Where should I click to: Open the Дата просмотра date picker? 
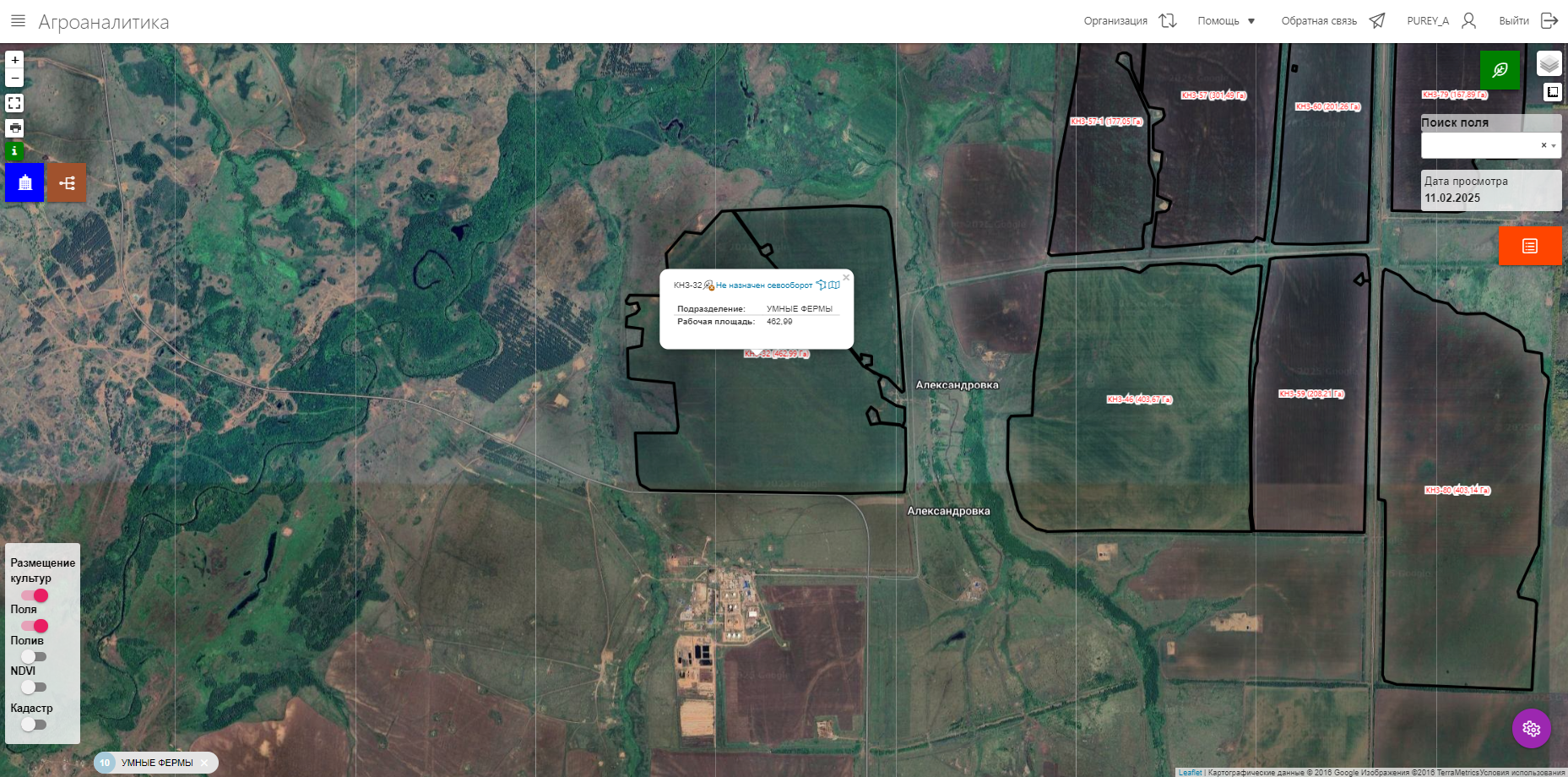point(1490,198)
